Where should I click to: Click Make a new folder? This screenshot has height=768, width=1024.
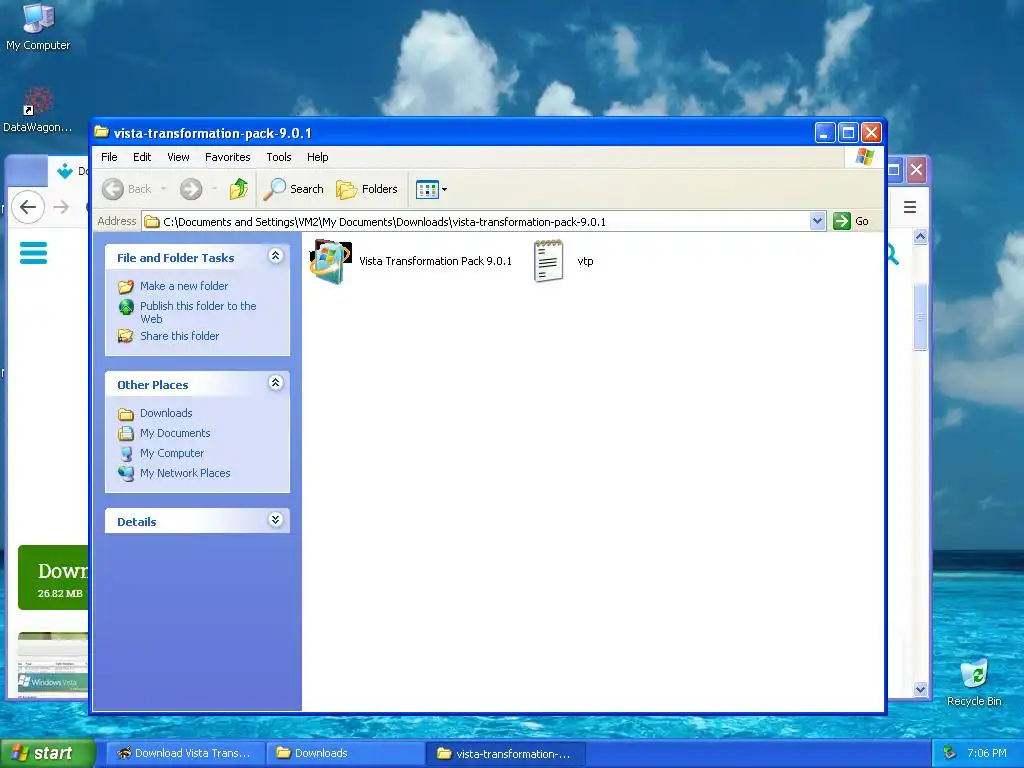[x=184, y=286]
